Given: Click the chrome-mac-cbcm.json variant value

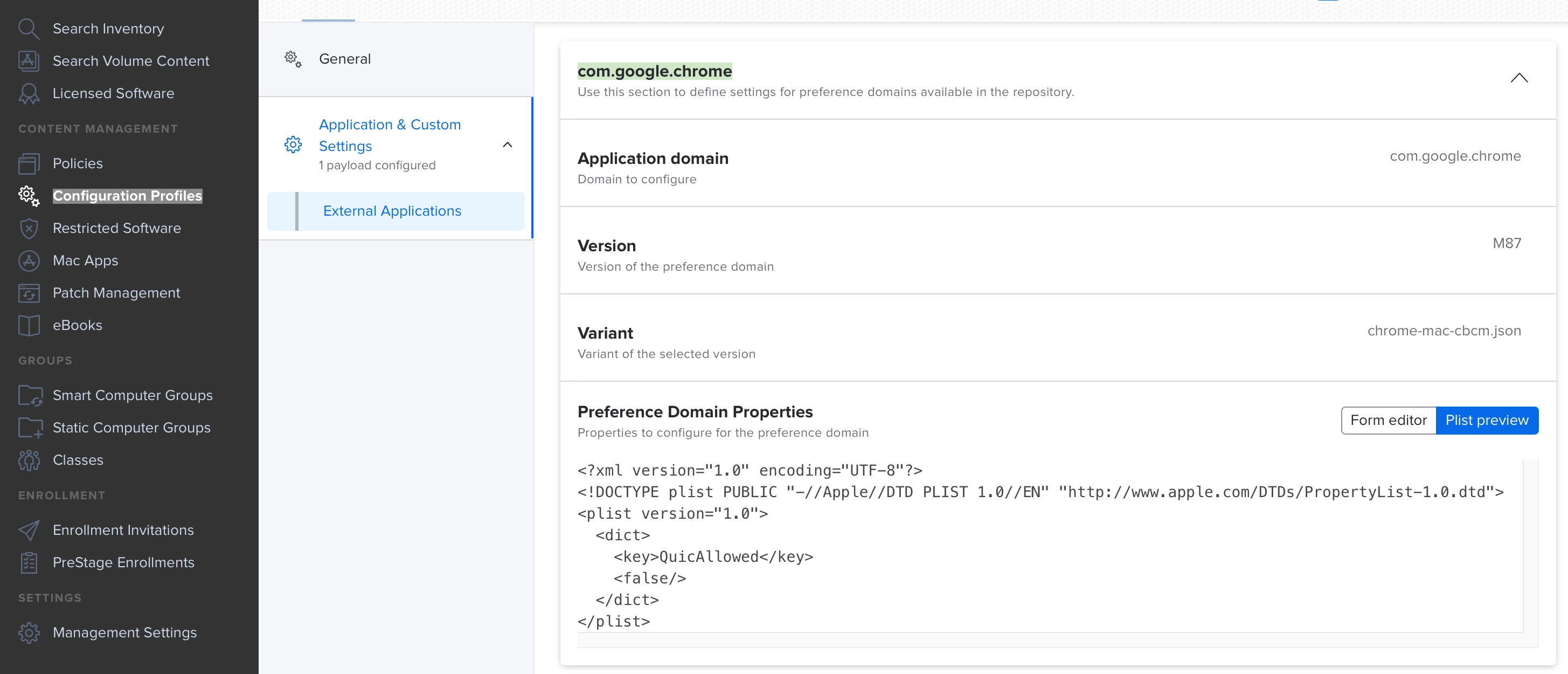Looking at the screenshot, I should [1444, 331].
